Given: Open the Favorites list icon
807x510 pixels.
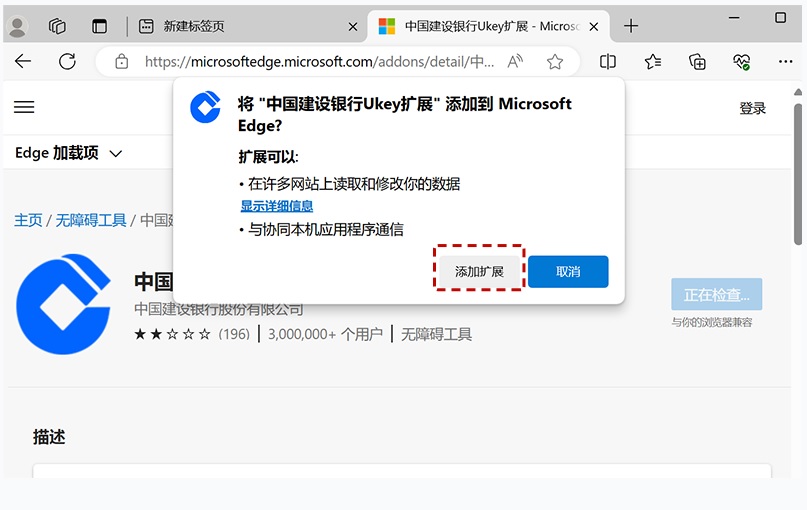Looking at the screenshot, I should pos(653,62).
